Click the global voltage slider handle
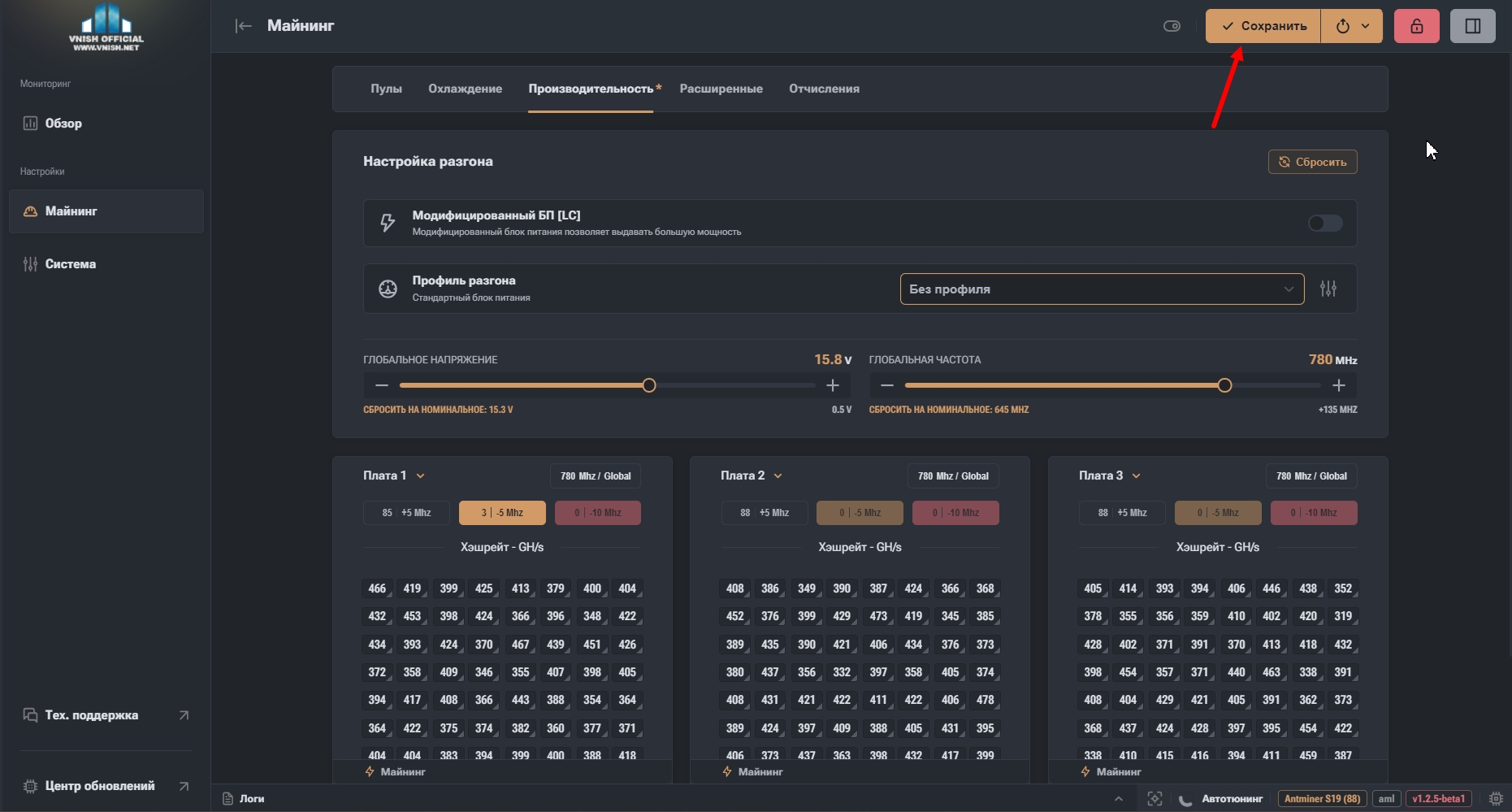The height and width of the screenshot is (812, 1512). pyautogui.click(x=649, y=385)
